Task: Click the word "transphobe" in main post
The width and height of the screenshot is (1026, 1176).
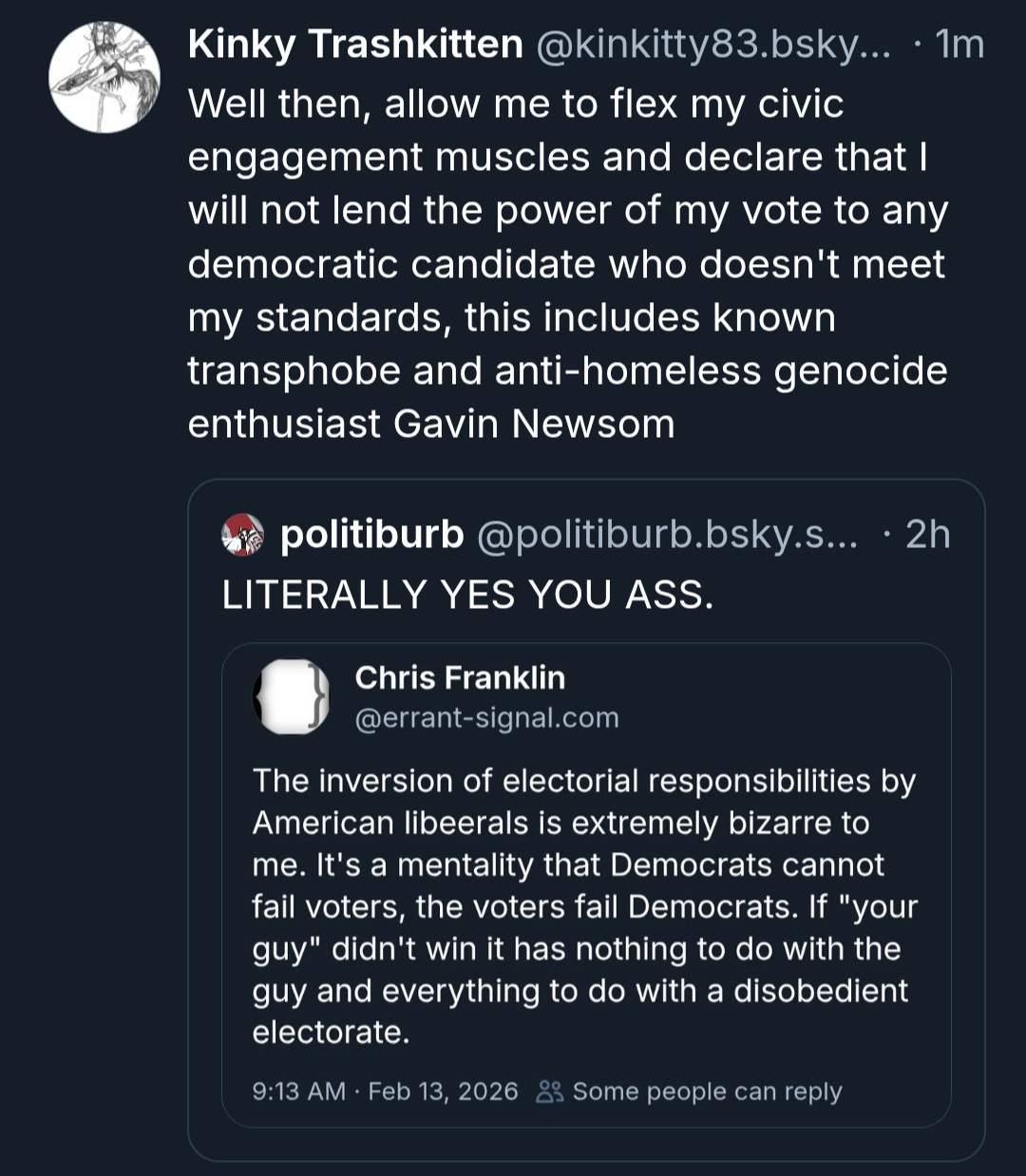Action: (x=294, y=370)
